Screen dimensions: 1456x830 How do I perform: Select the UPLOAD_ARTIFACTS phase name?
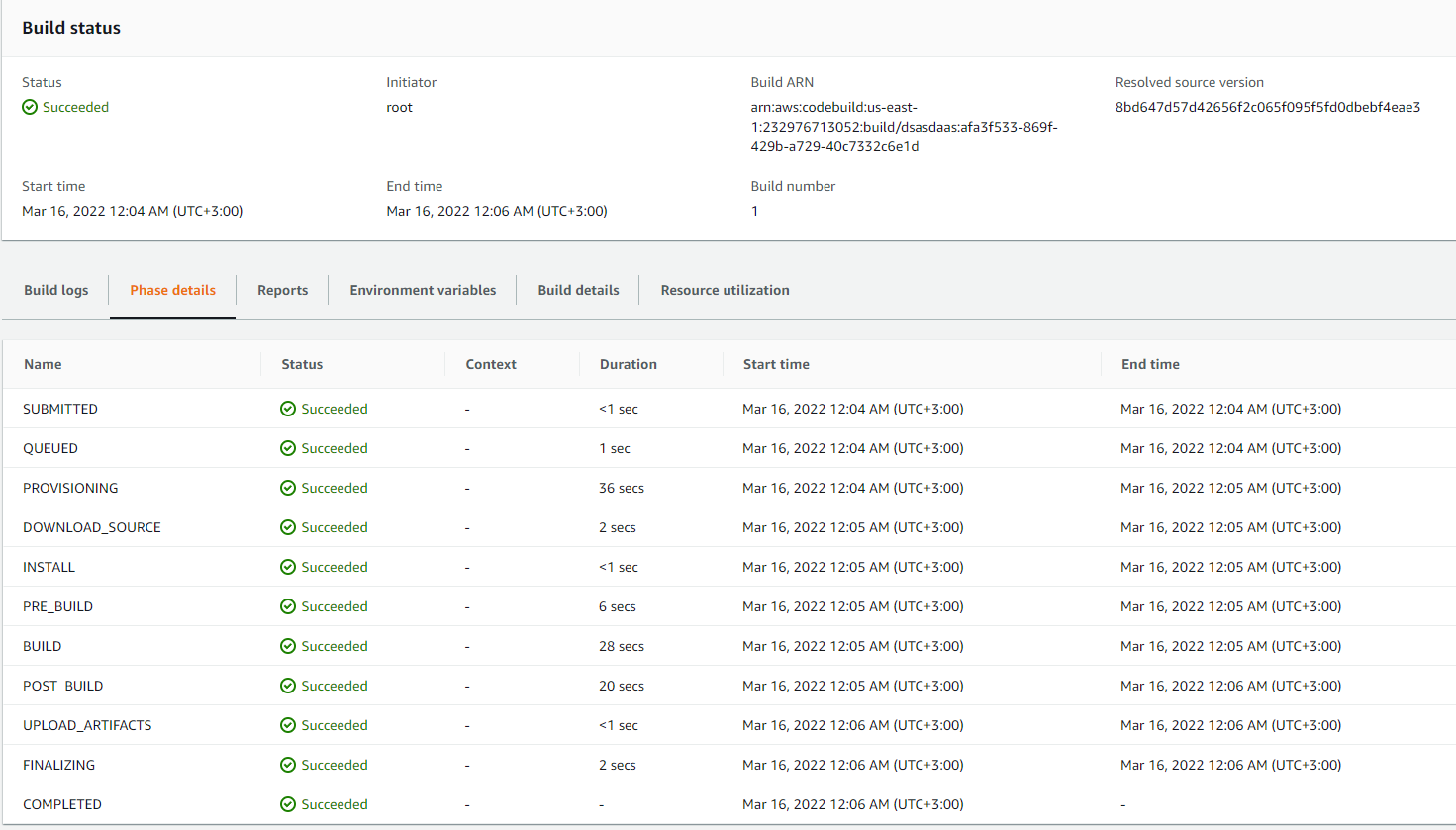87,725
